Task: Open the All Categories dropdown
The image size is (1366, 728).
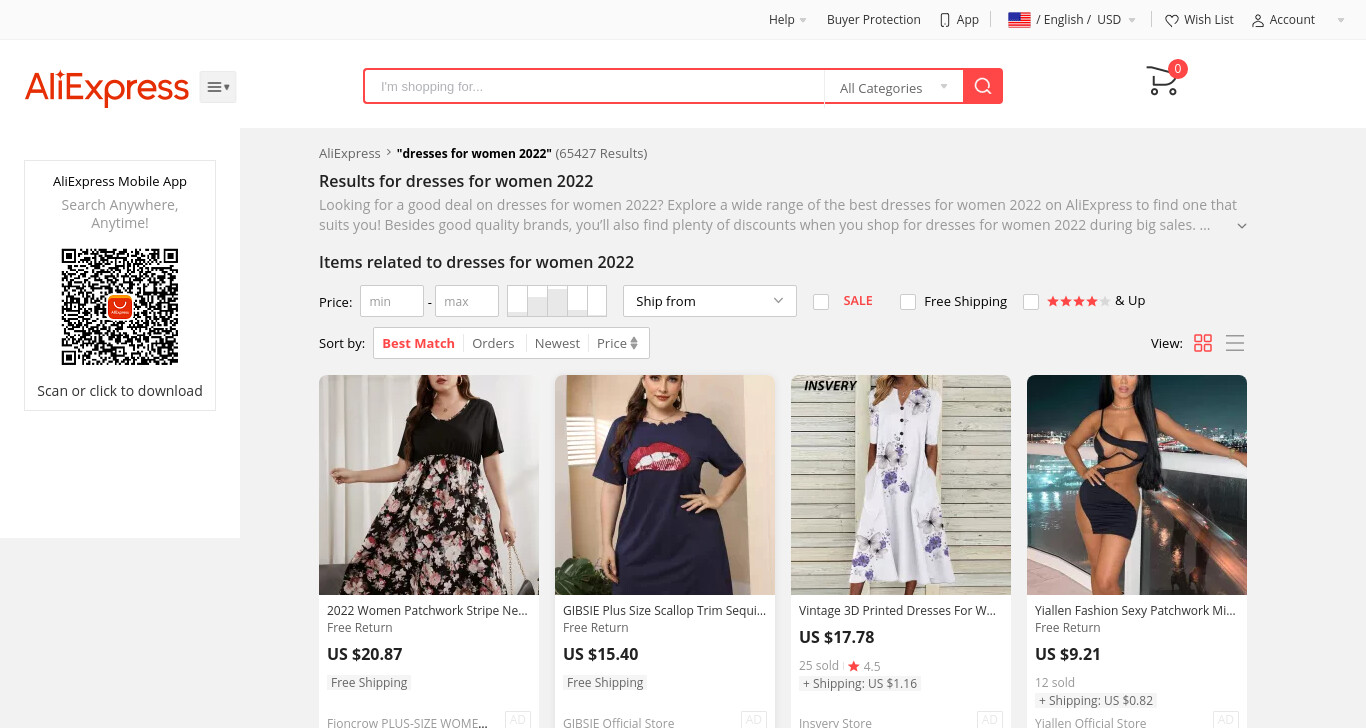Action: pos(894,88)
